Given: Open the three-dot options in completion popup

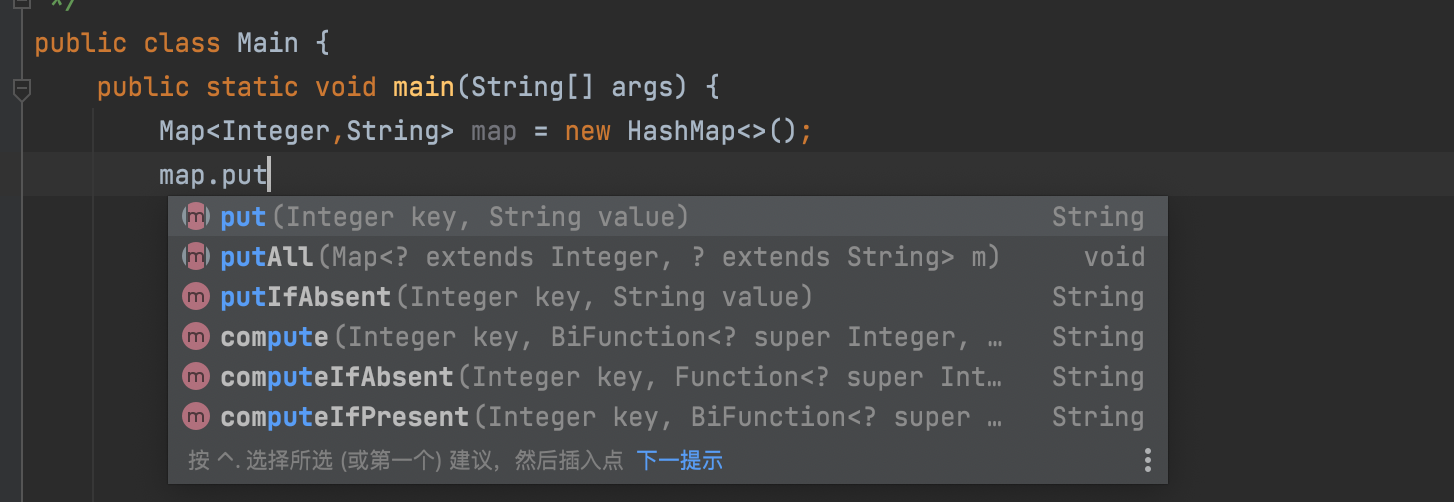Looking at the screenshot, I should pyautogui.click(x=1147, y=460).
